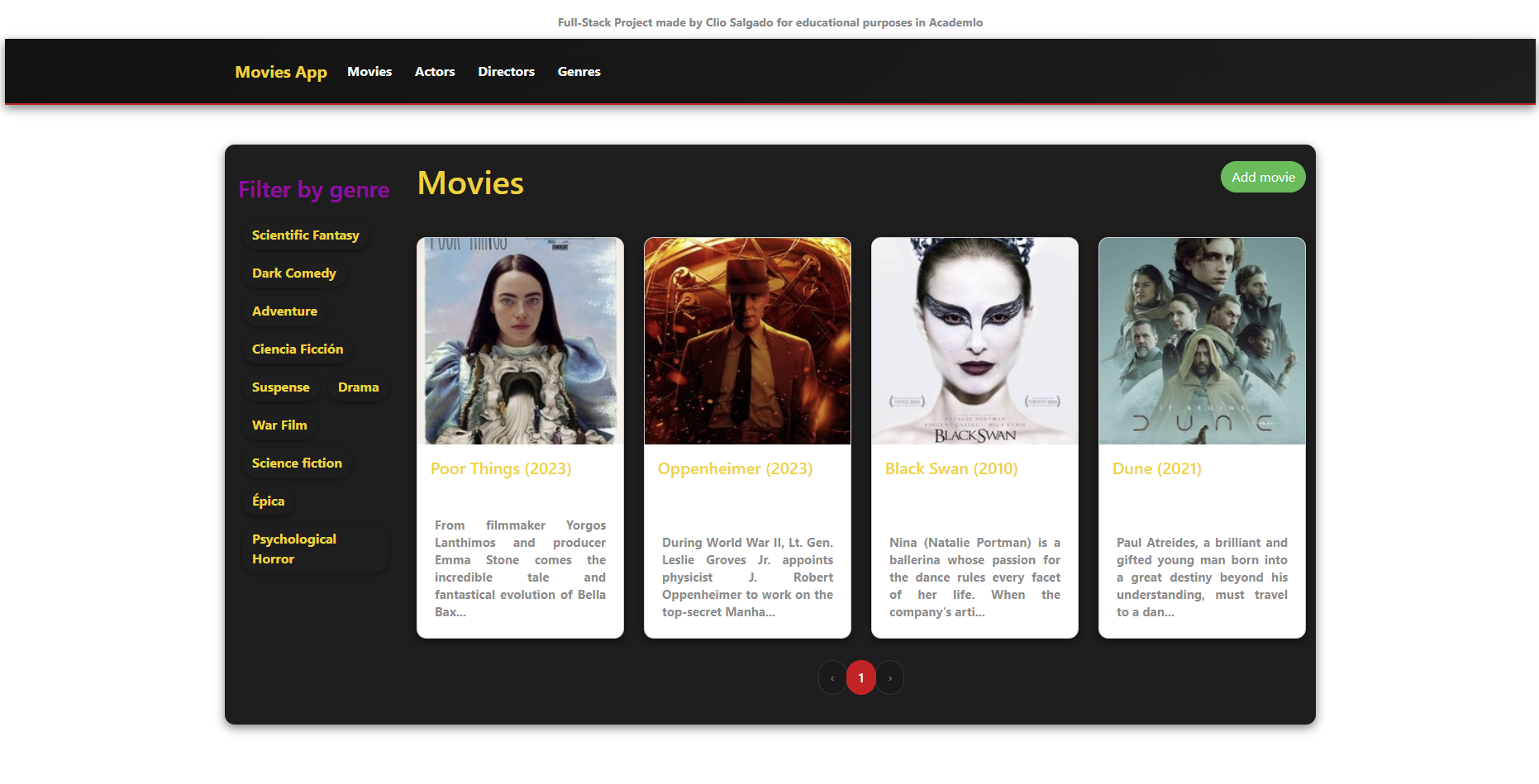Click the Dune description text

pos(1202,577)
